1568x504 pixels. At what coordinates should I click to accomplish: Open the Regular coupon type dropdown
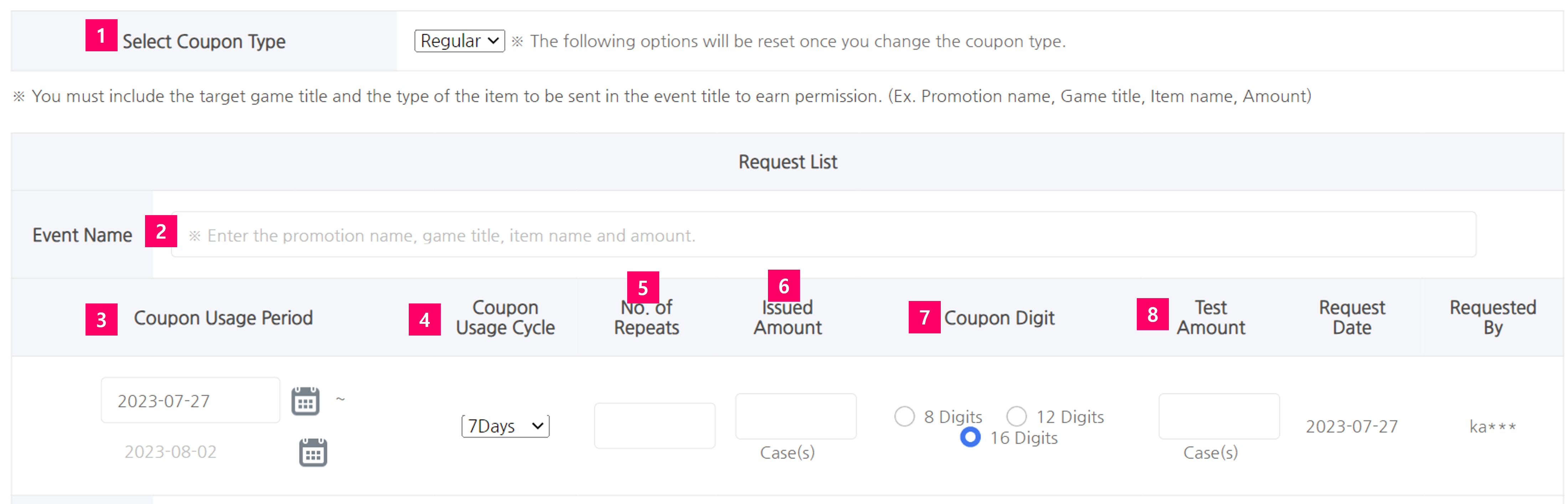[460, 41]
